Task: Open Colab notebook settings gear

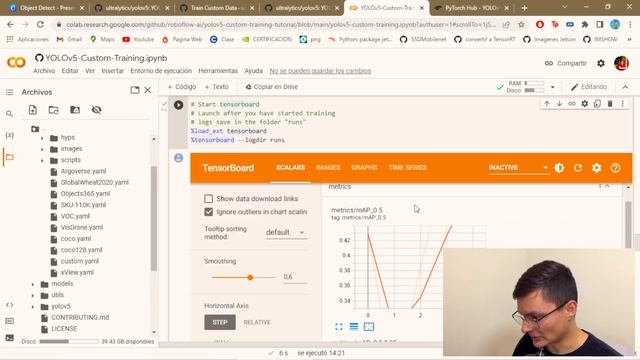Action: tap(601, 63)
